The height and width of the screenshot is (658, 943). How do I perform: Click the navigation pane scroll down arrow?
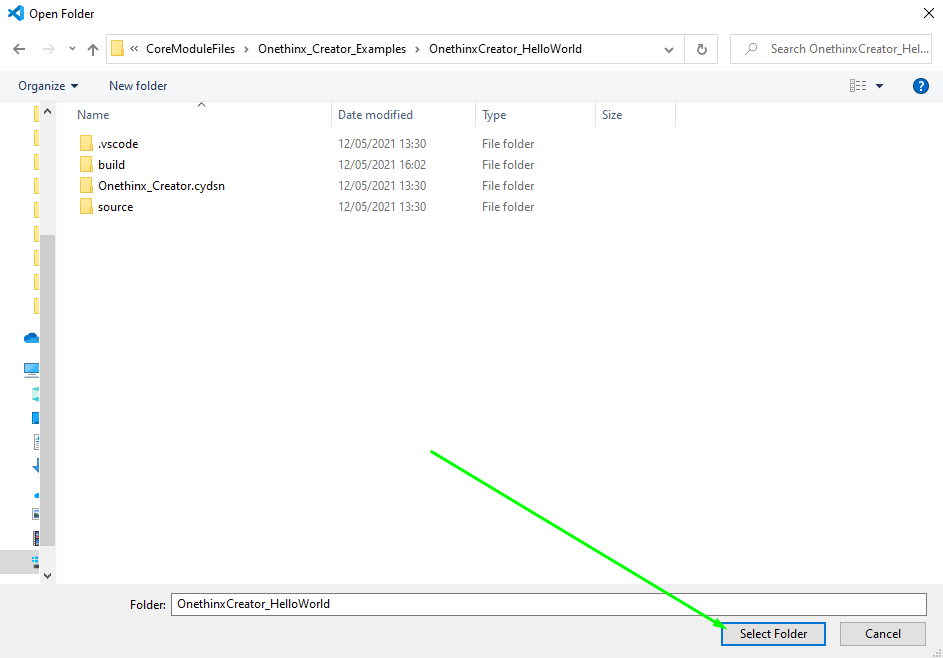(x=47, y=575)
